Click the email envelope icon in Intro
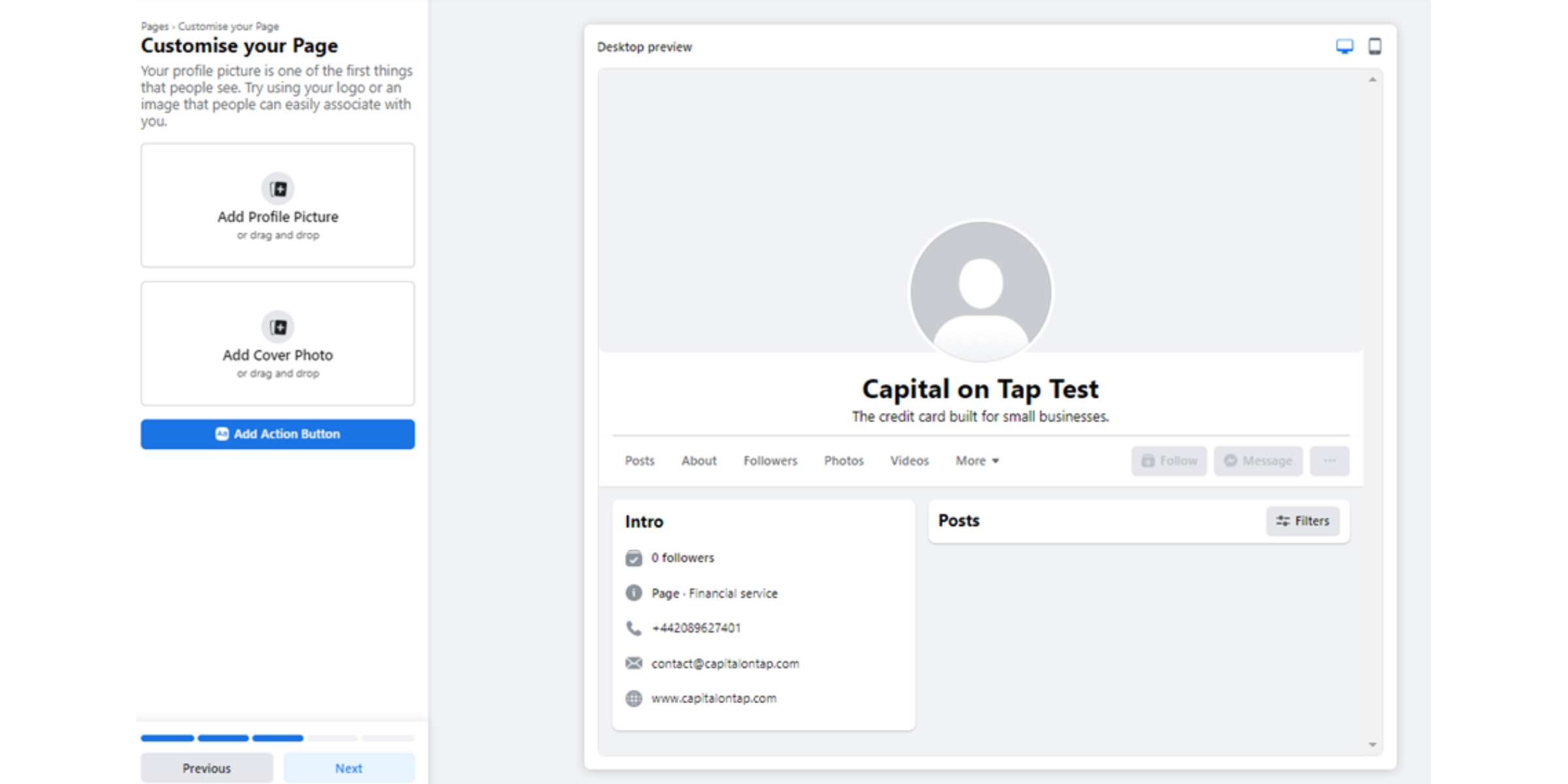 pos(634,663)
